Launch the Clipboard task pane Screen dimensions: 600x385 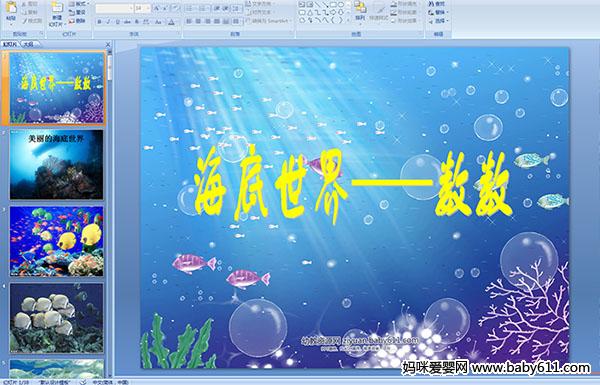point(41,34)
